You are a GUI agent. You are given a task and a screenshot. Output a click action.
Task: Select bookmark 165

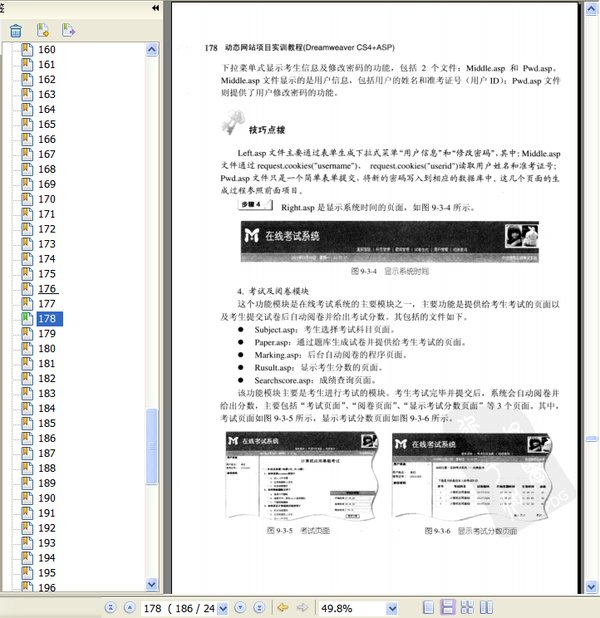tap(47, 125)
